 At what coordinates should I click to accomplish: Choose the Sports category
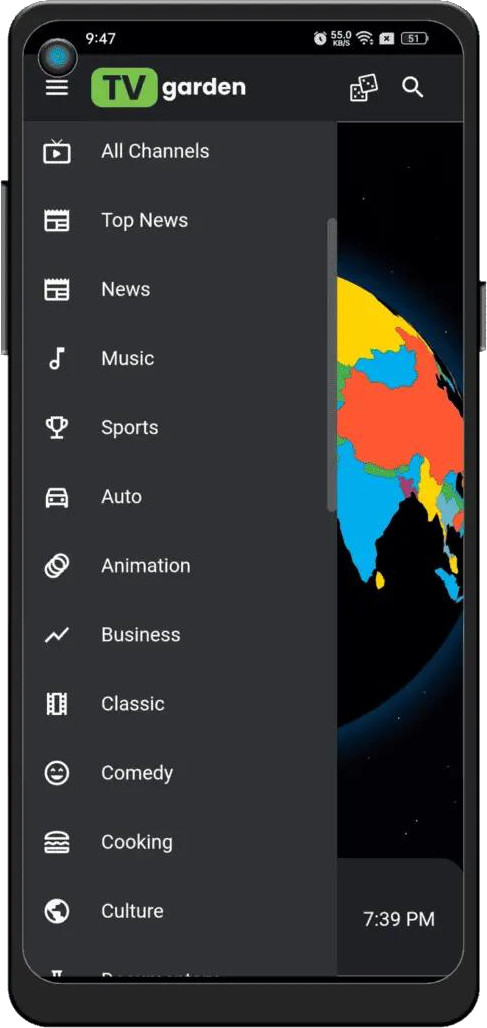pos(180,427)
